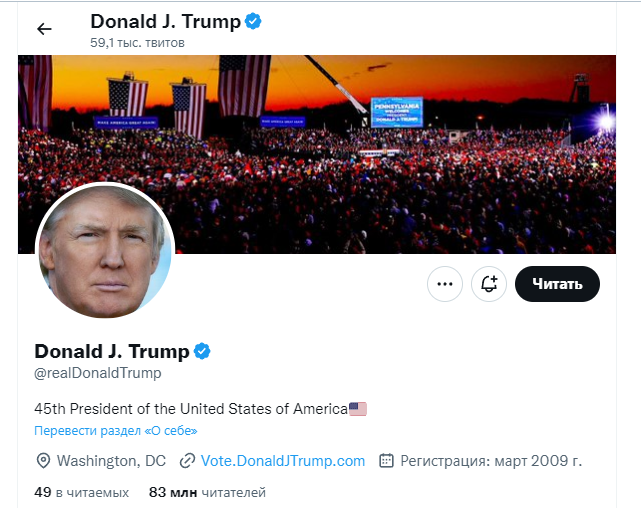641x508 pixels.
Task: Click the Washington, DC location text
Action: [111, 461]
